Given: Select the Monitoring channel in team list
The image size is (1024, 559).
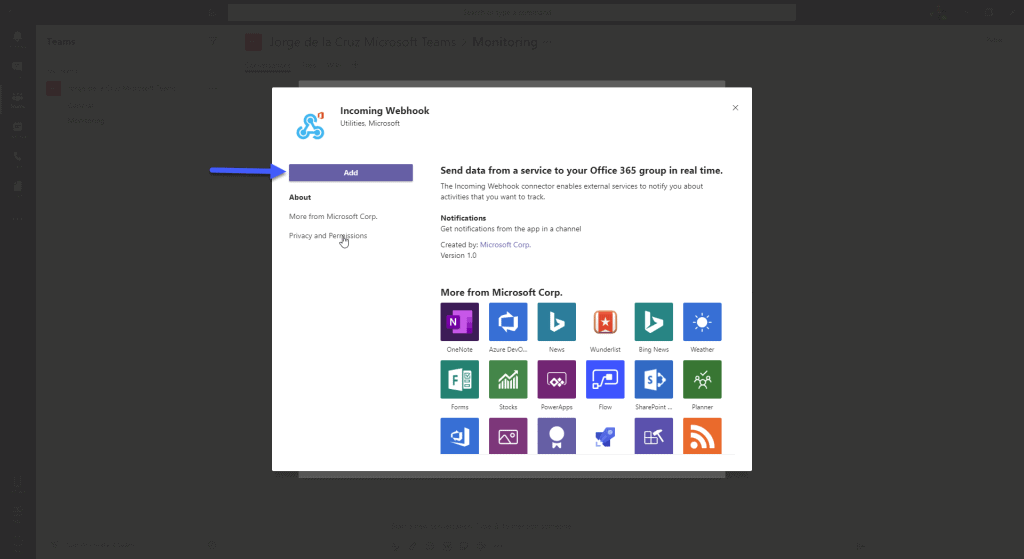Looking at the screenshot, I should point(86,121).
